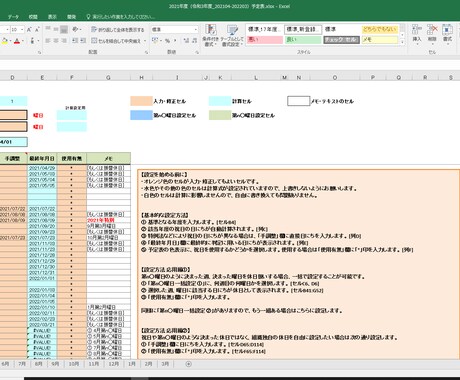Click the accounting number format icon
The image size is (460, 380).
[x=155, y=41]
